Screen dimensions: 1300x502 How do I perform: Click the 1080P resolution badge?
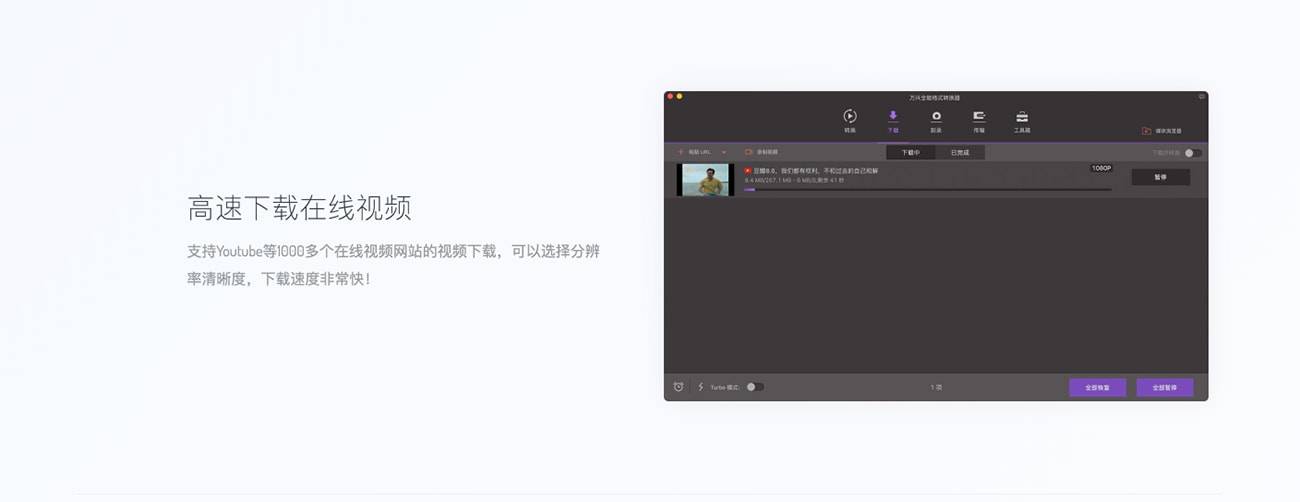[x=1101, y=168]
